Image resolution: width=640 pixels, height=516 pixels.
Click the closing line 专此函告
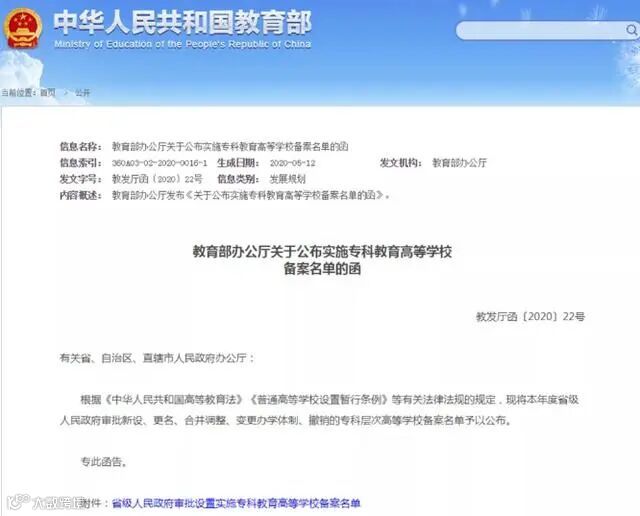[104, 462]
